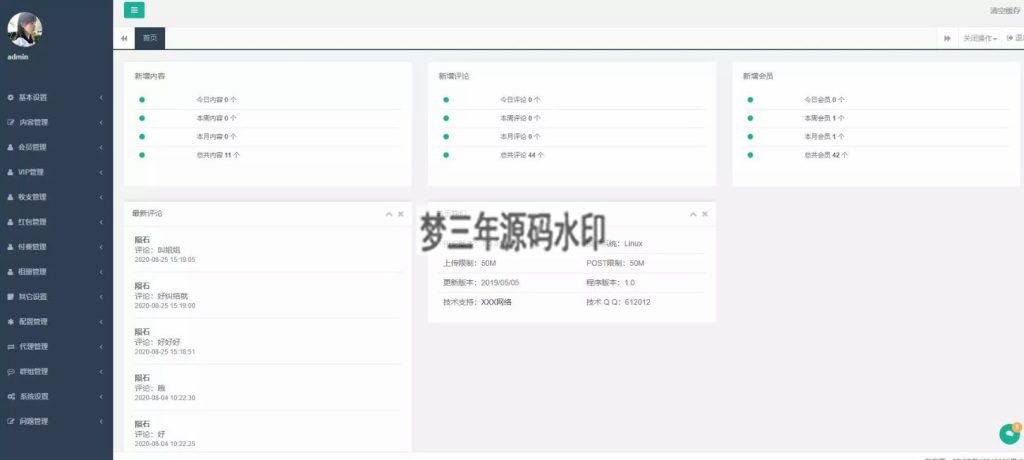The height and width of the screenshot is (460, 1024).
Task: Click the 总共会员 42 个 row
Action: point(876,155)
